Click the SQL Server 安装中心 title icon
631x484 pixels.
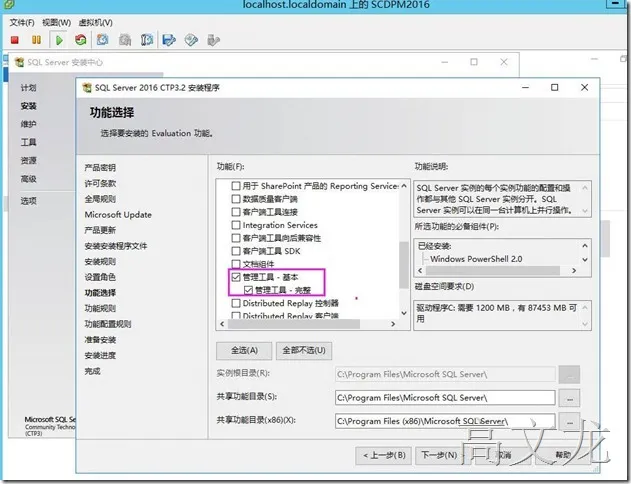[19, 62]
